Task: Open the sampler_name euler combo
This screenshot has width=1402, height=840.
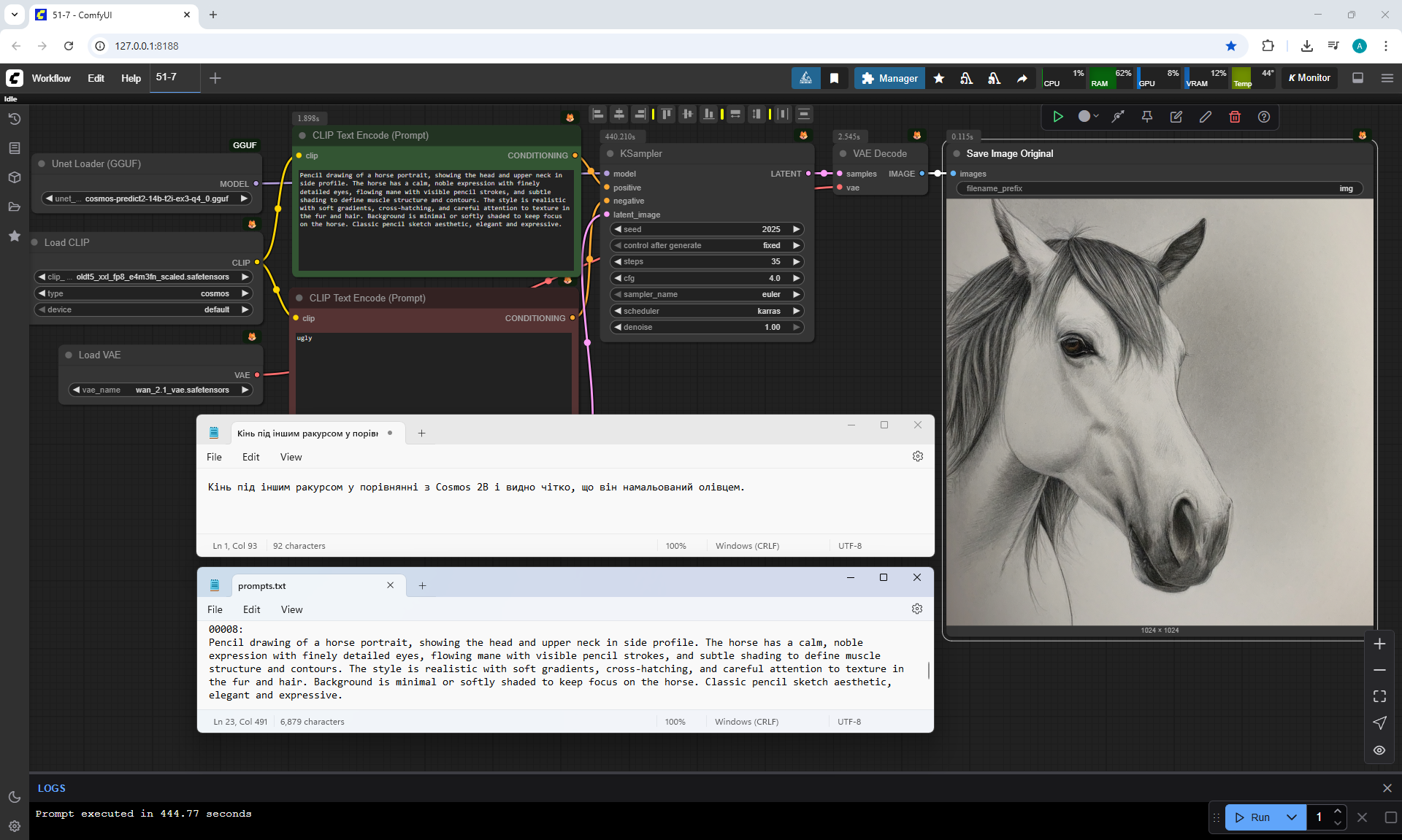Action: 705,294
